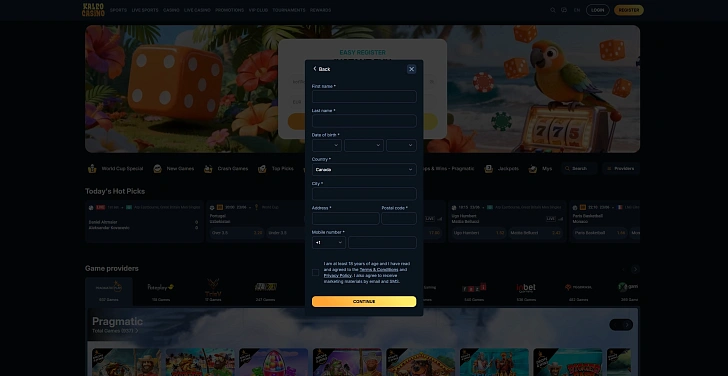Open the first Date of birth dropdown
728x376 pixels.
(x=327, y=145)
